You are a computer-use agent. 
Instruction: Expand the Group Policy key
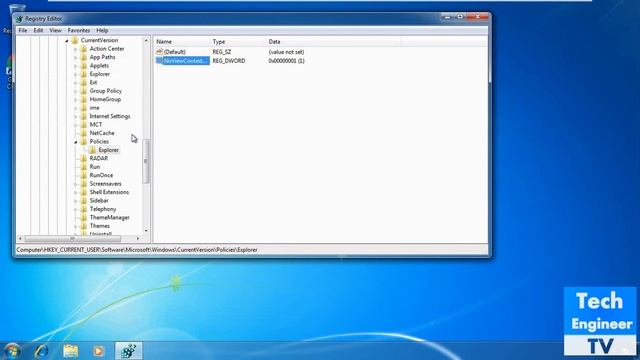[76, 91]
